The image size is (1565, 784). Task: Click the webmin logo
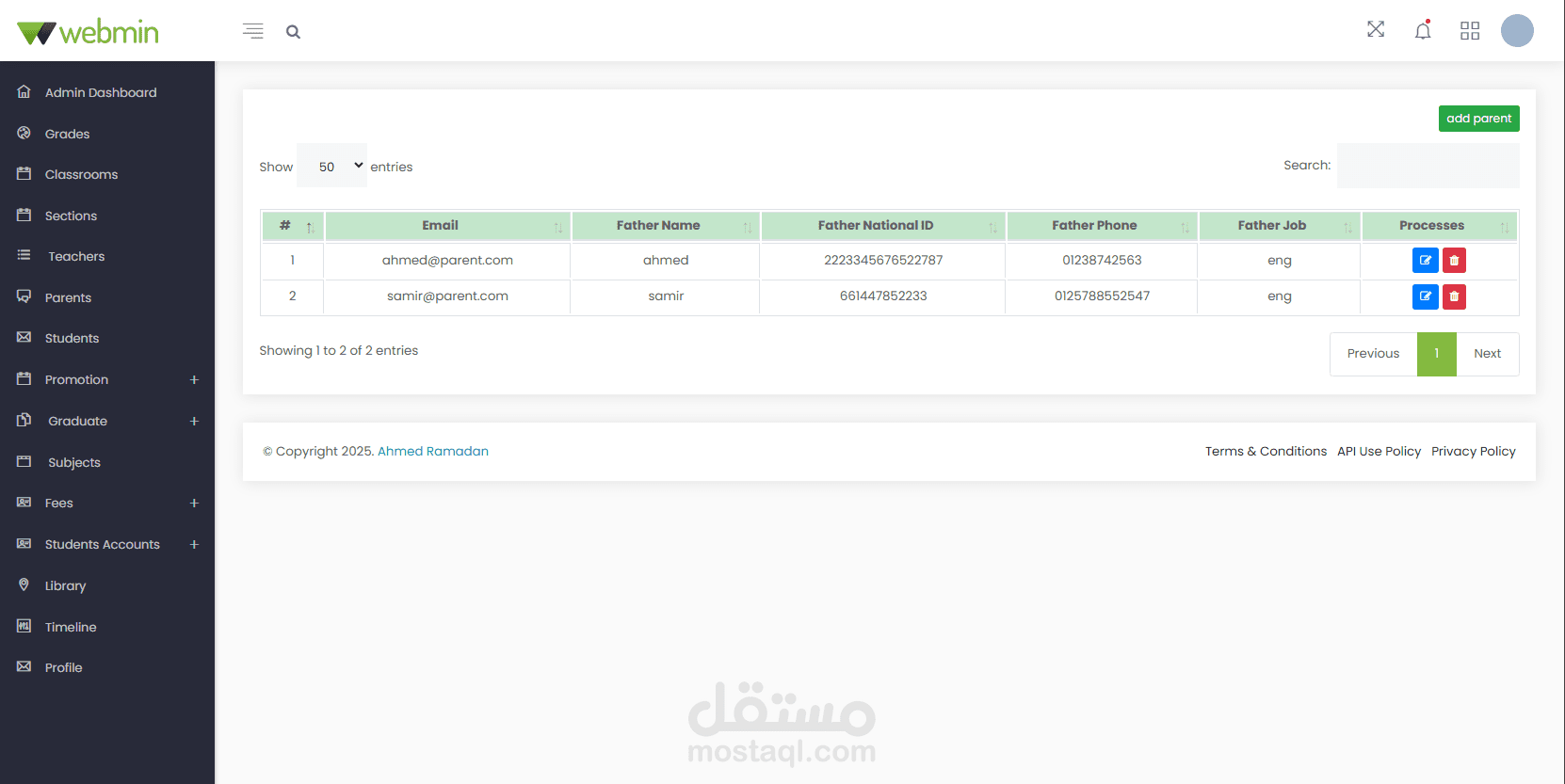pyautogui.click(x=88, y=32)
